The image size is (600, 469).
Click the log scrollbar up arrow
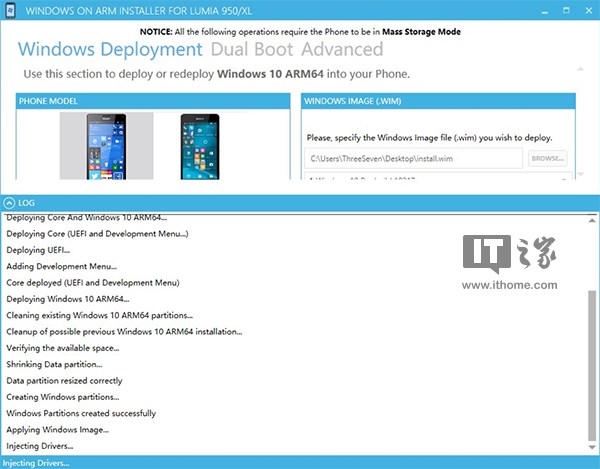(x=592, y=220)
